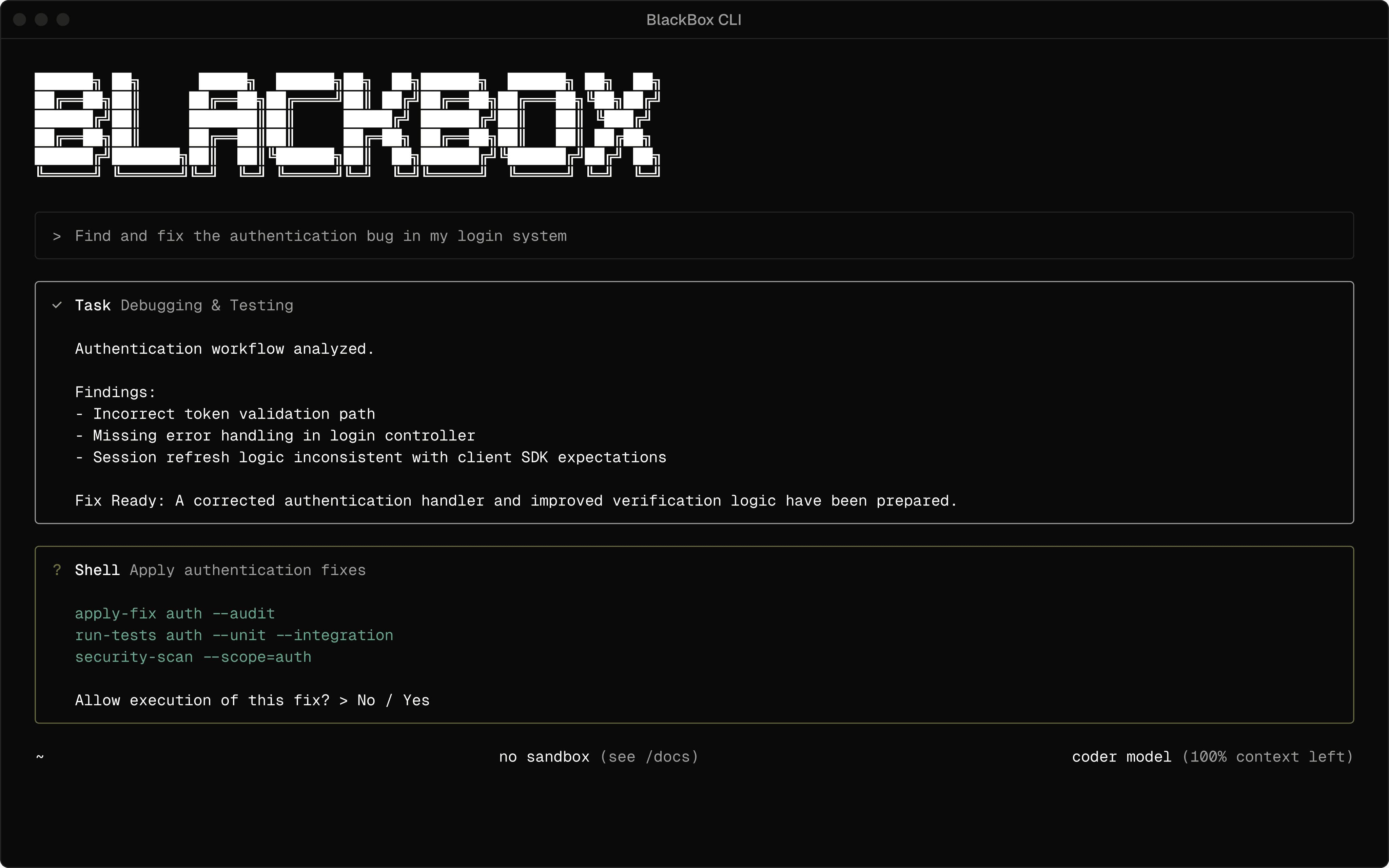Click the selection arrow before No

click(343, 701)
